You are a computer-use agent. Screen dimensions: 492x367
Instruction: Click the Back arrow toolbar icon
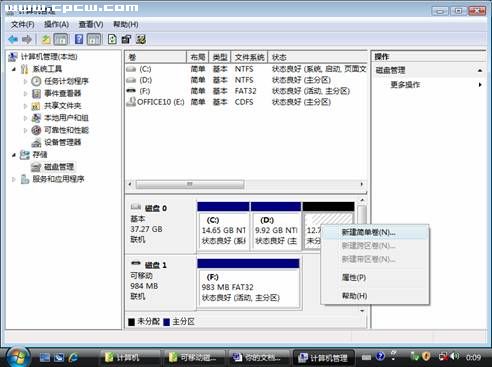[x=13, y=39]
